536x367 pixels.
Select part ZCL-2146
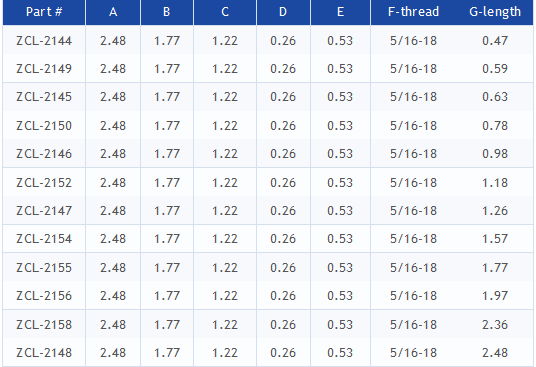click(x=44, y=154)
